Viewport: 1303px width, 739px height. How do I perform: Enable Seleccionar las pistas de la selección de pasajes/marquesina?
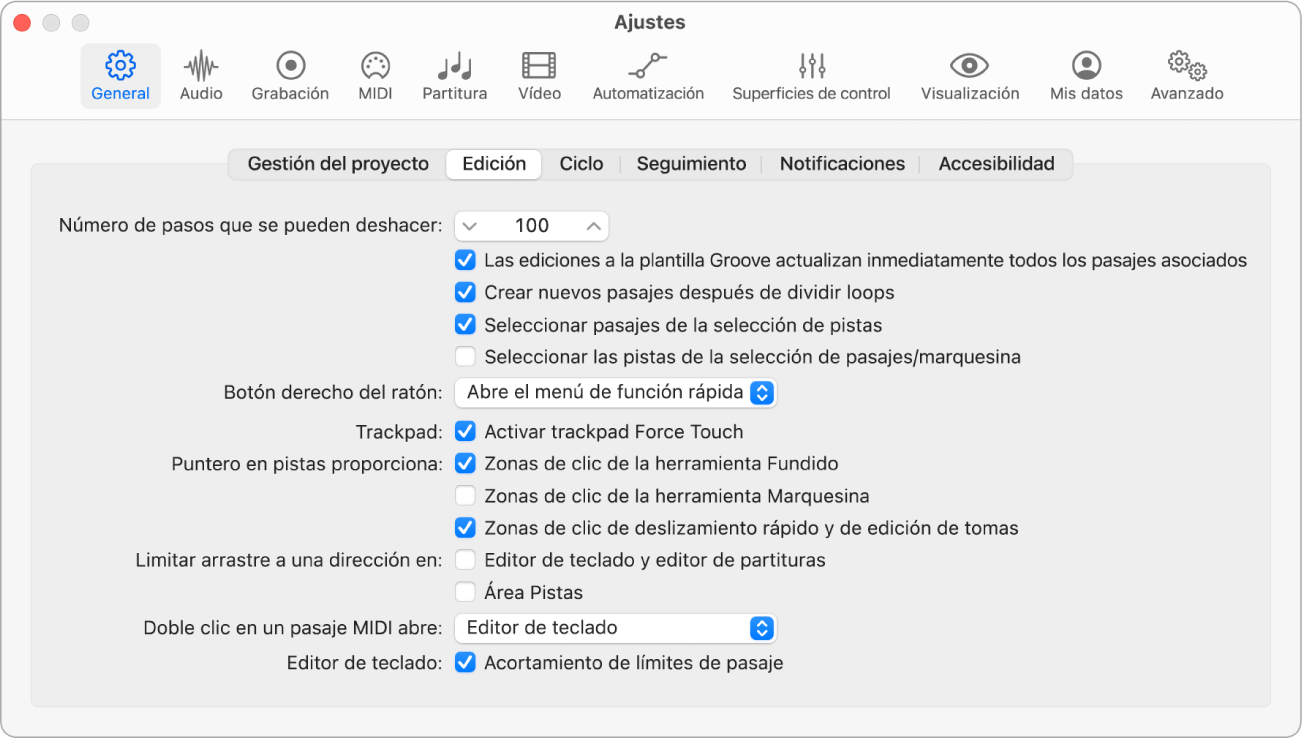pos(466,356)
